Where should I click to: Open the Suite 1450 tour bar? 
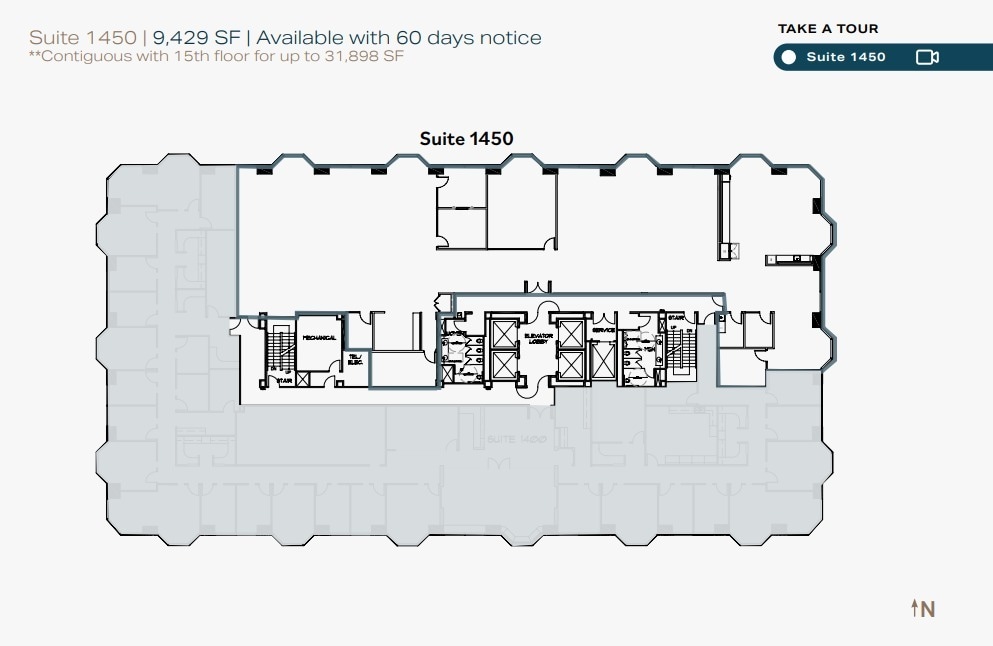(x=844, y=57)
